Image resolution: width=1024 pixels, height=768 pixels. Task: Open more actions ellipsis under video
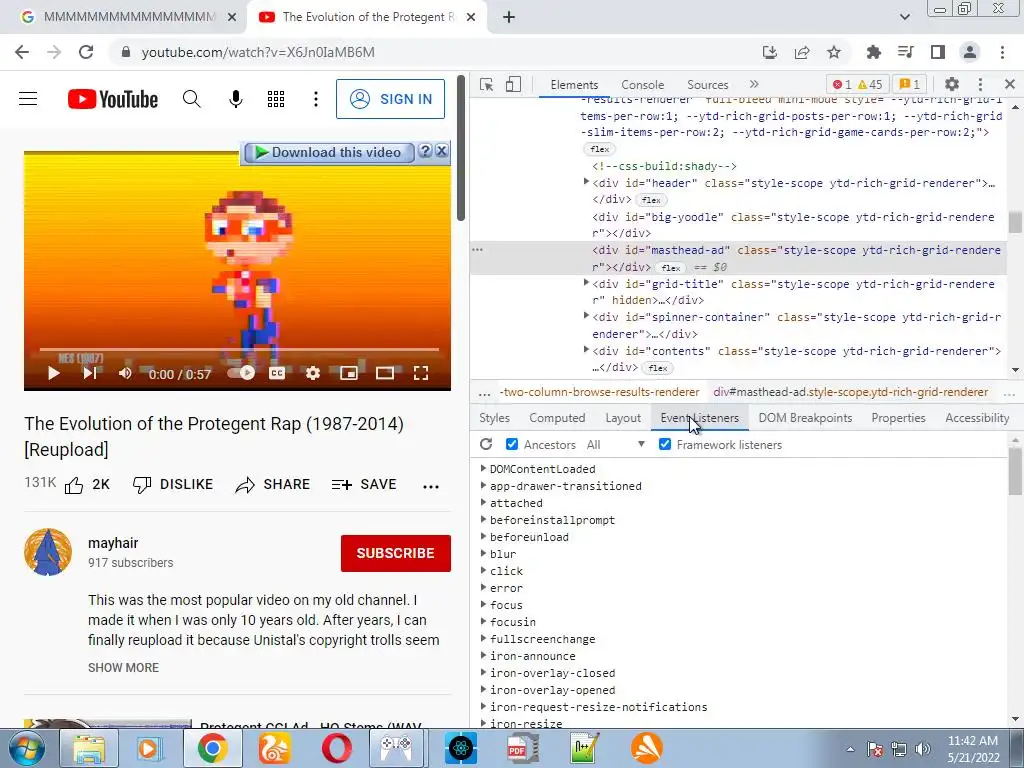click(431, 486)
